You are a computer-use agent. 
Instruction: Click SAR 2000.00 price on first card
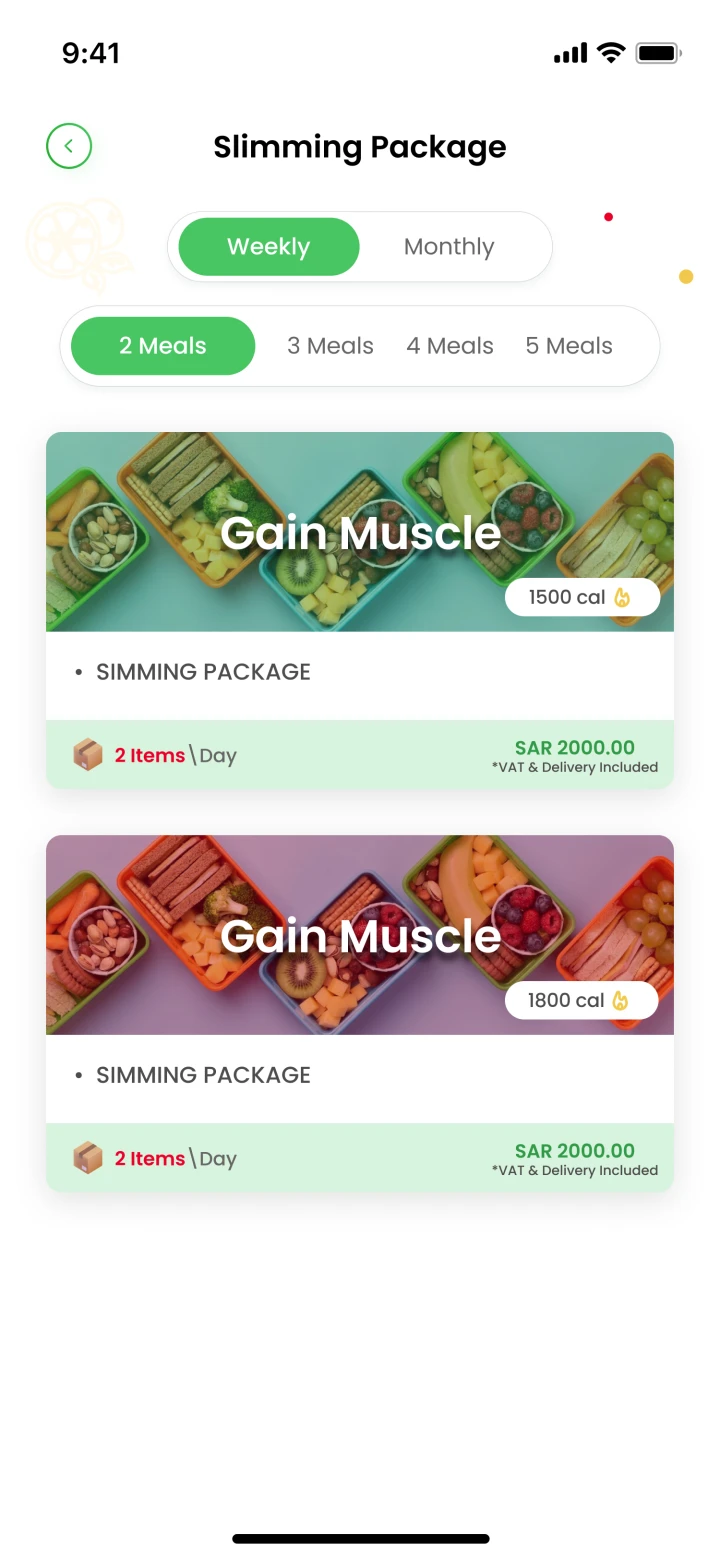(574, 748)
